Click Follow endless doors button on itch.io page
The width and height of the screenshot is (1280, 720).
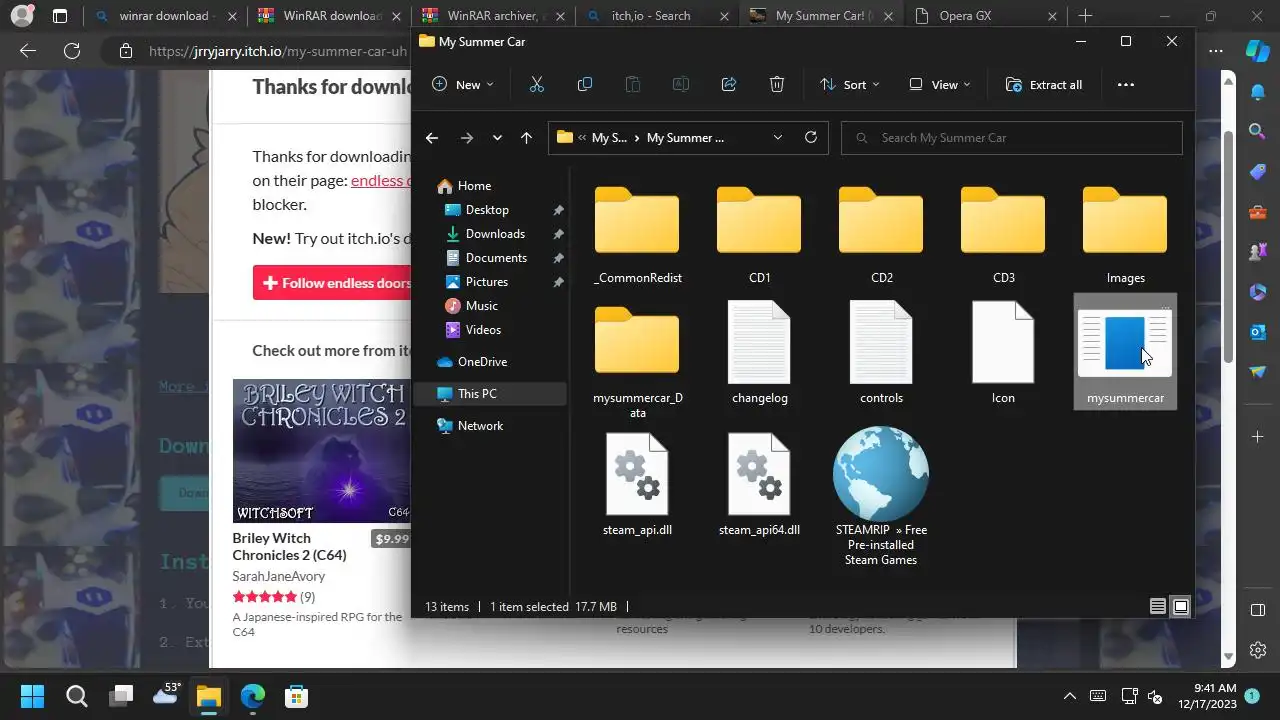click(332, 283)
